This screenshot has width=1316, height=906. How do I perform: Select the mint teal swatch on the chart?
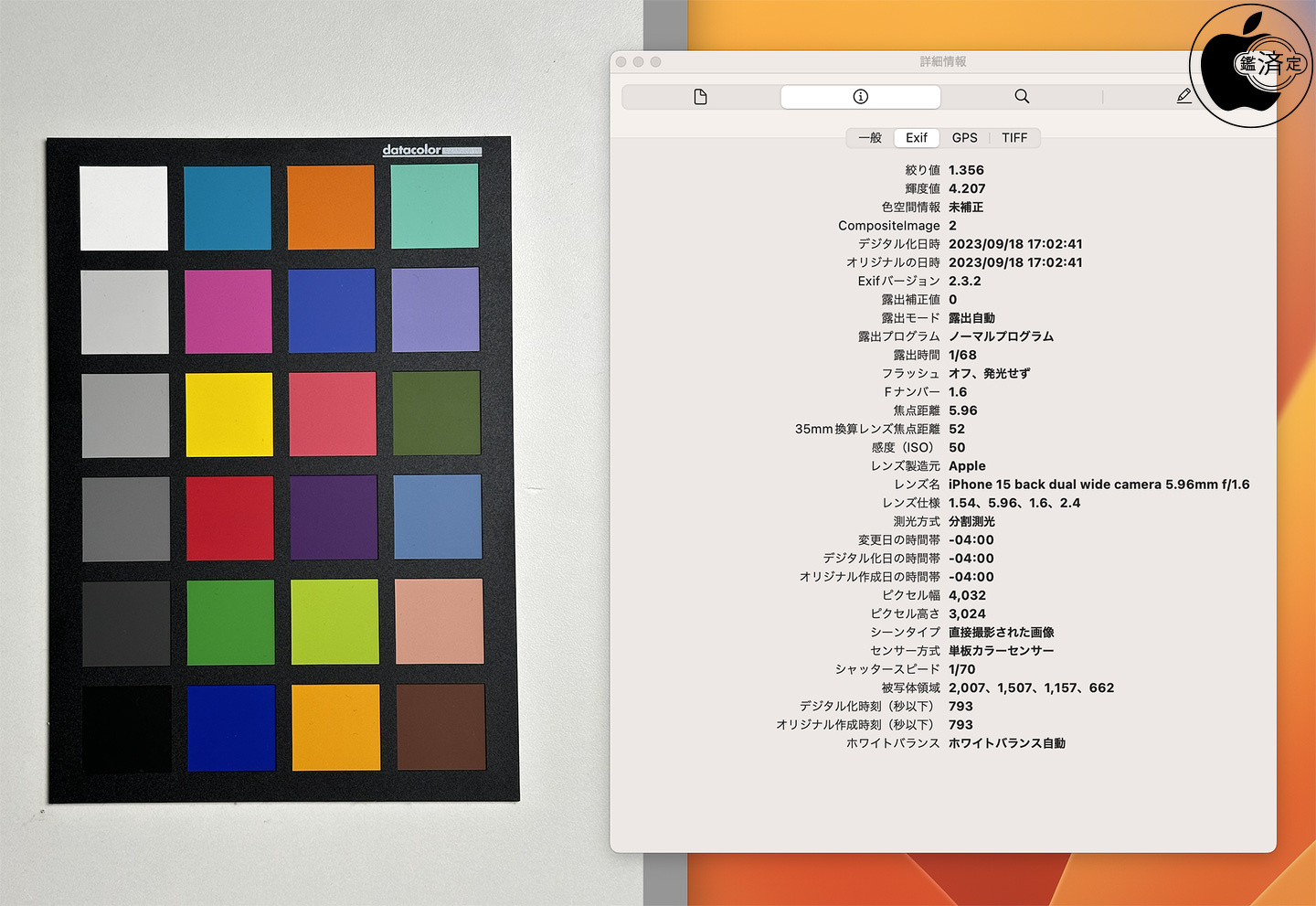pyautogui.click(x=434, y=207)
